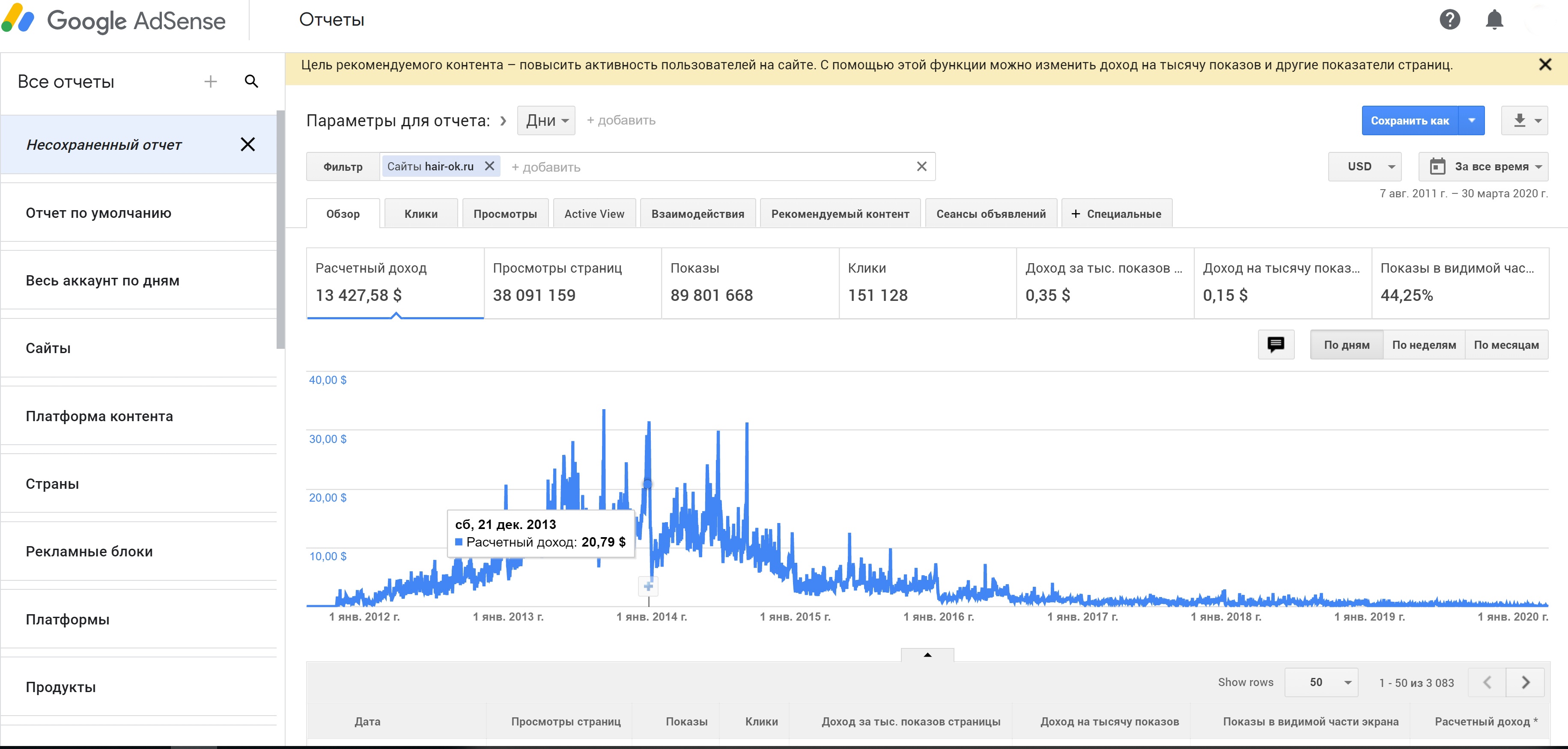This screenshot has height=749, width=1568.
Task: Click the notifications bell icon
Action: (1494, 20)
